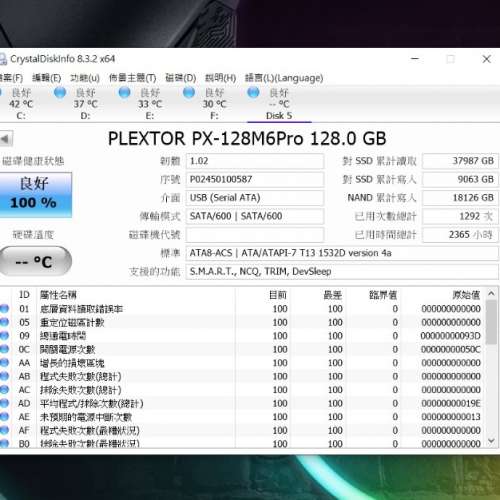Click the status orb for drive D:

(x=60, y=92)
